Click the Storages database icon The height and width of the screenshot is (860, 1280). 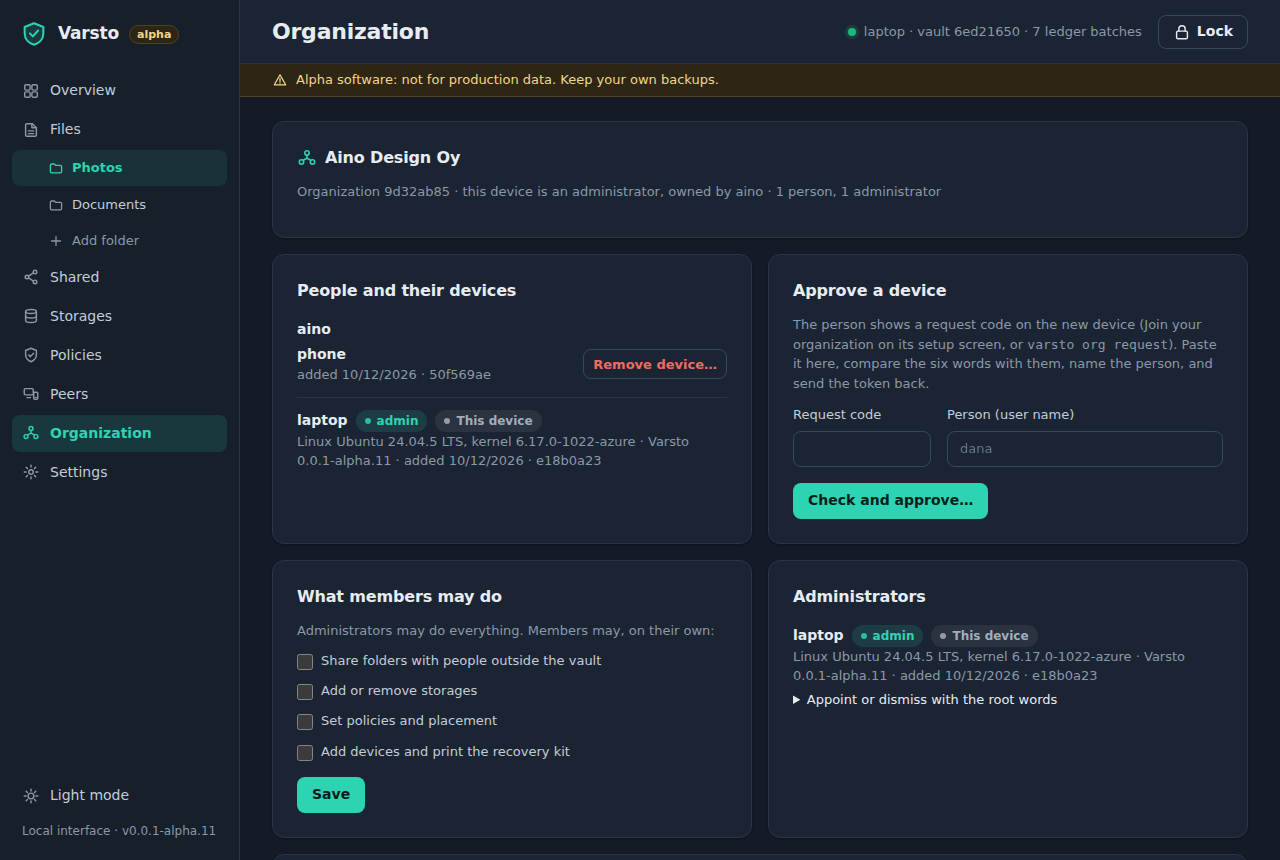(x=31, y=316)
